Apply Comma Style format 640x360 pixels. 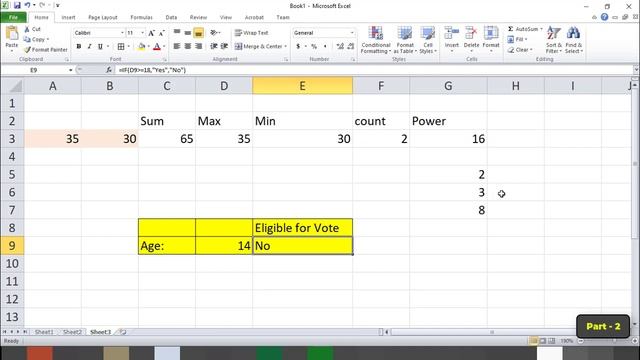coord(325,47)
